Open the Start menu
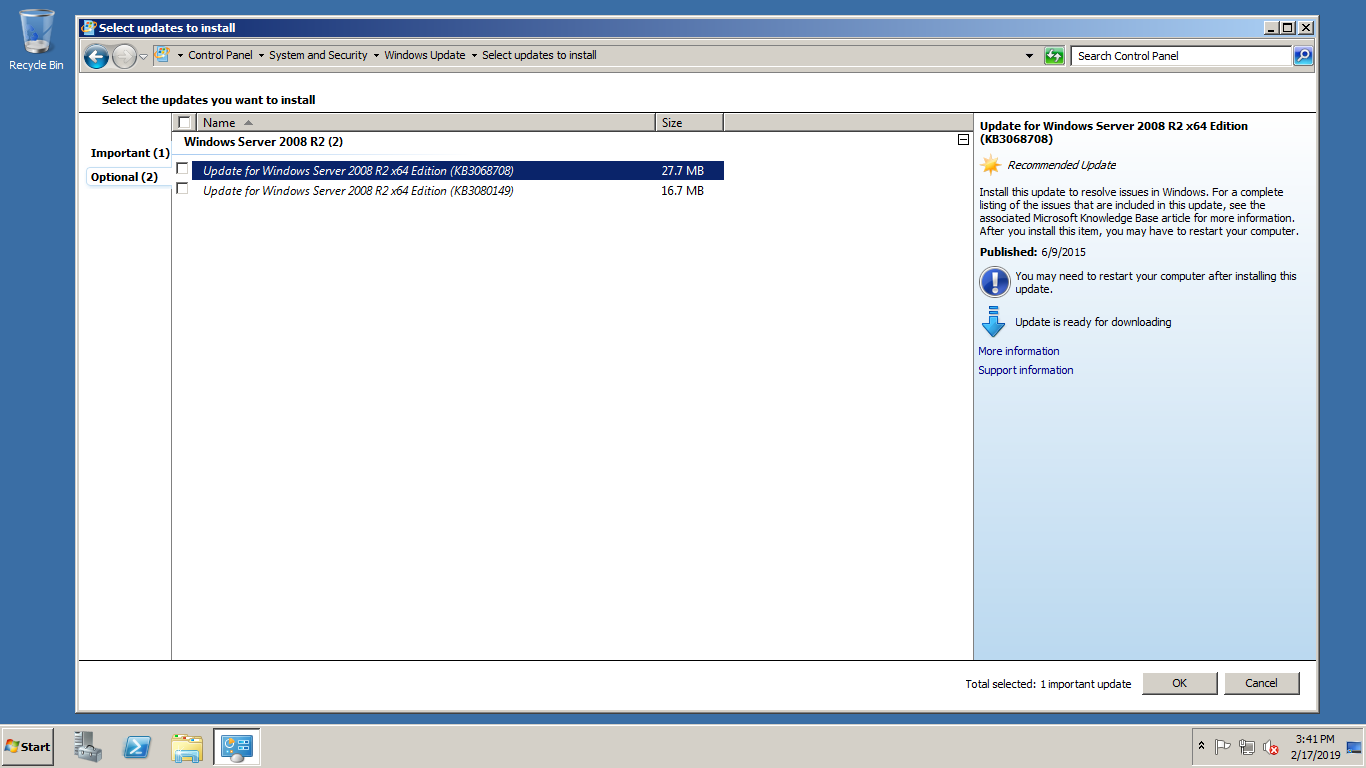This screenshot has width=1366, height=768. tap(28, 747)
